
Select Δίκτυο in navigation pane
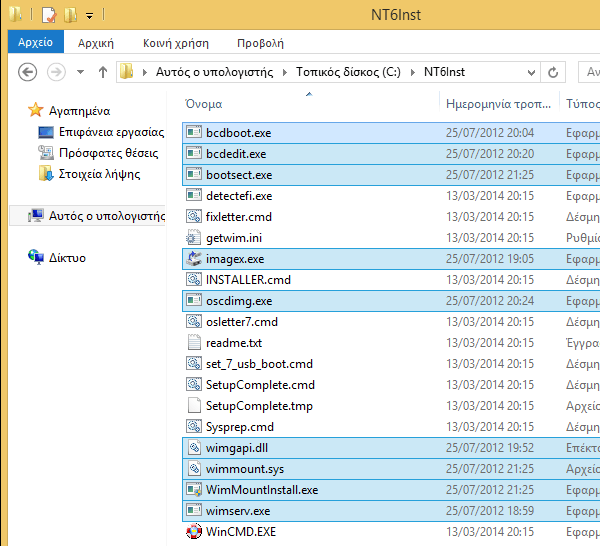(x=67, y=258)
